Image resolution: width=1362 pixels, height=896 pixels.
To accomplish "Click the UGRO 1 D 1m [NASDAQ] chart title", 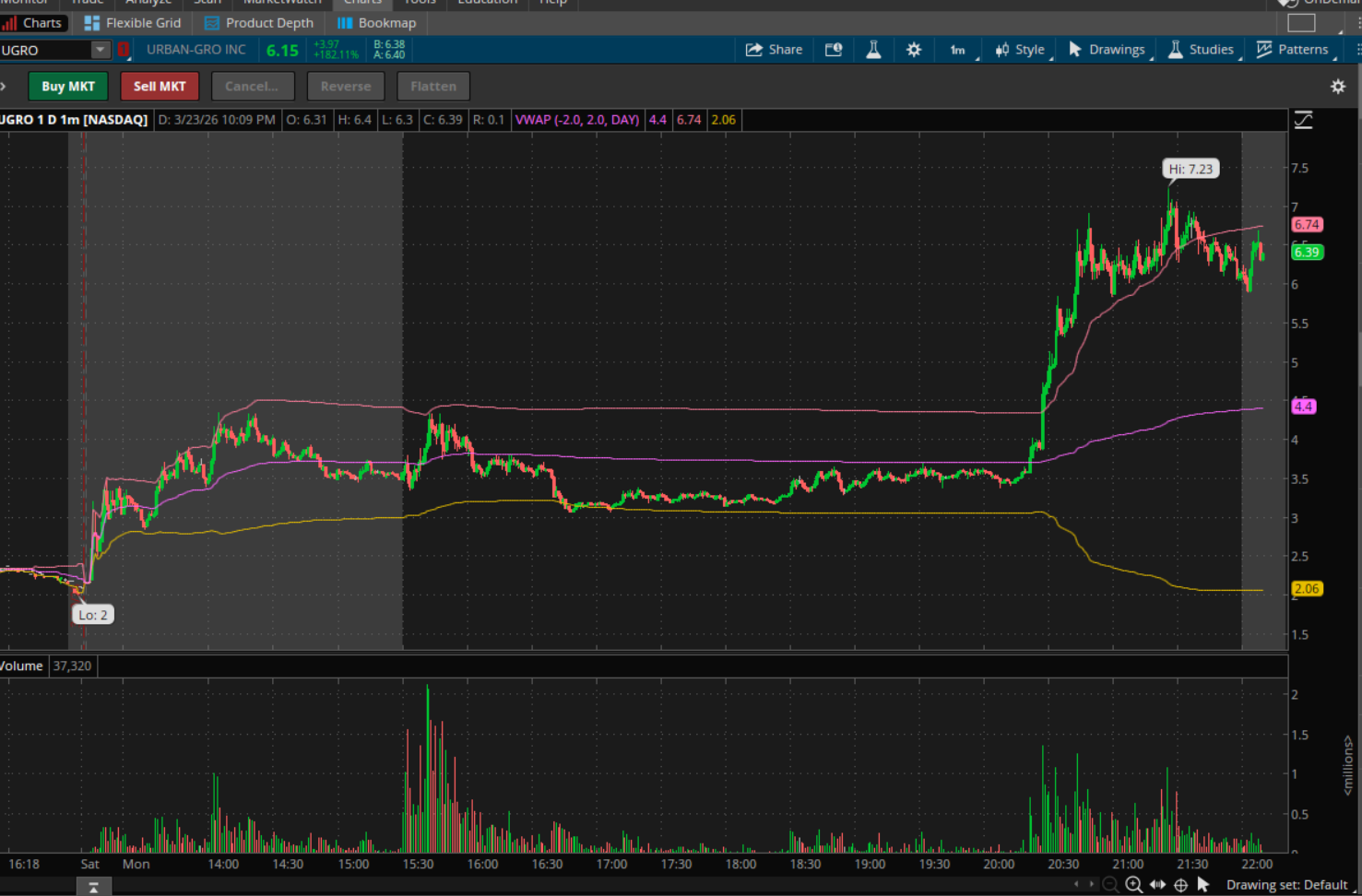I will [74, 120].
